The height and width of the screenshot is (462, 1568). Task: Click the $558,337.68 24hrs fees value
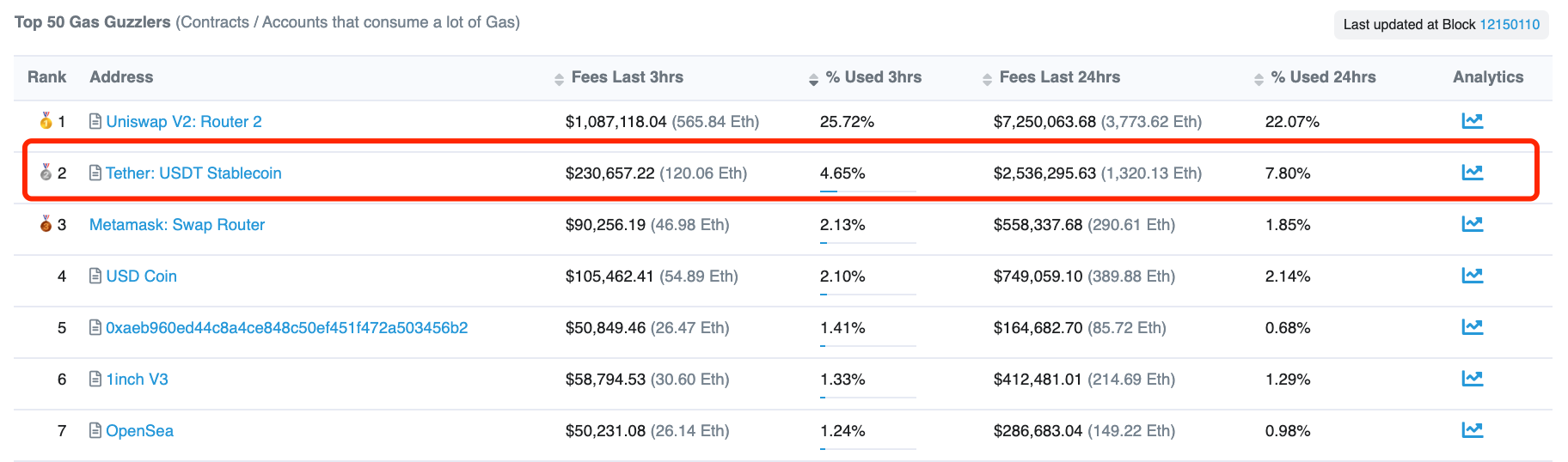click(1038, 225)
